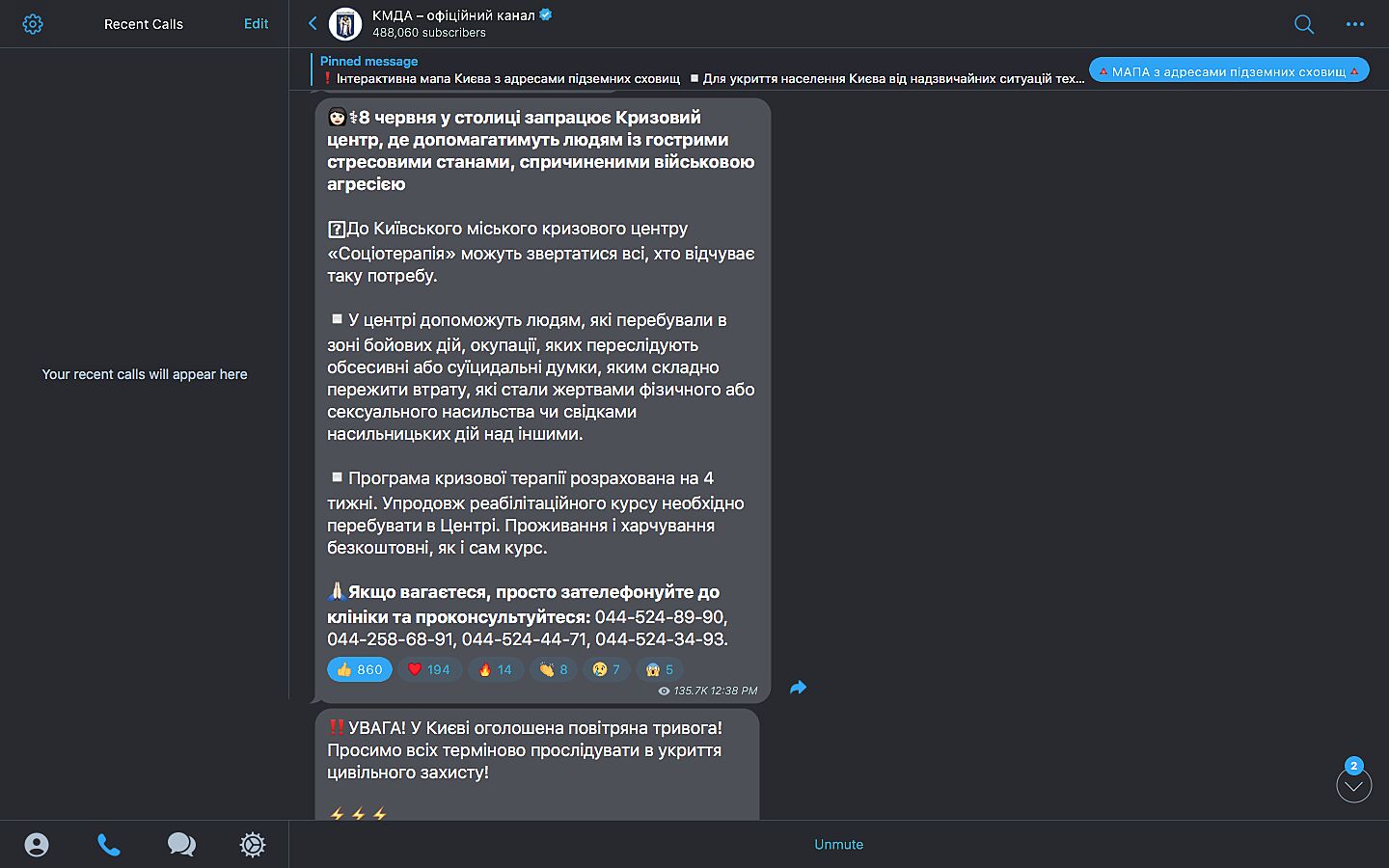1389x868 pixels.
Task: Open the Contacts tab
Action: coord(37,845)
